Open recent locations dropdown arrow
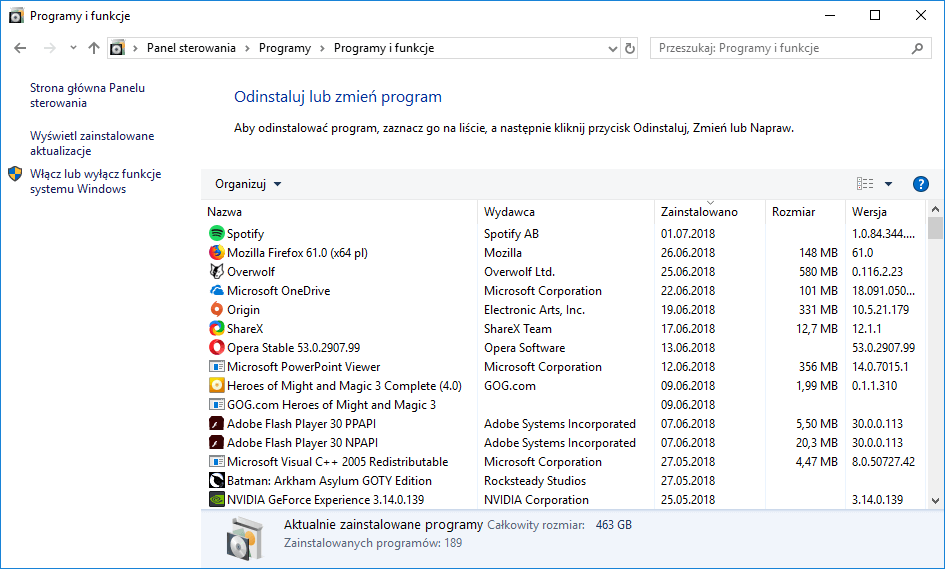945x569 pixels. (x=73, y=48)
